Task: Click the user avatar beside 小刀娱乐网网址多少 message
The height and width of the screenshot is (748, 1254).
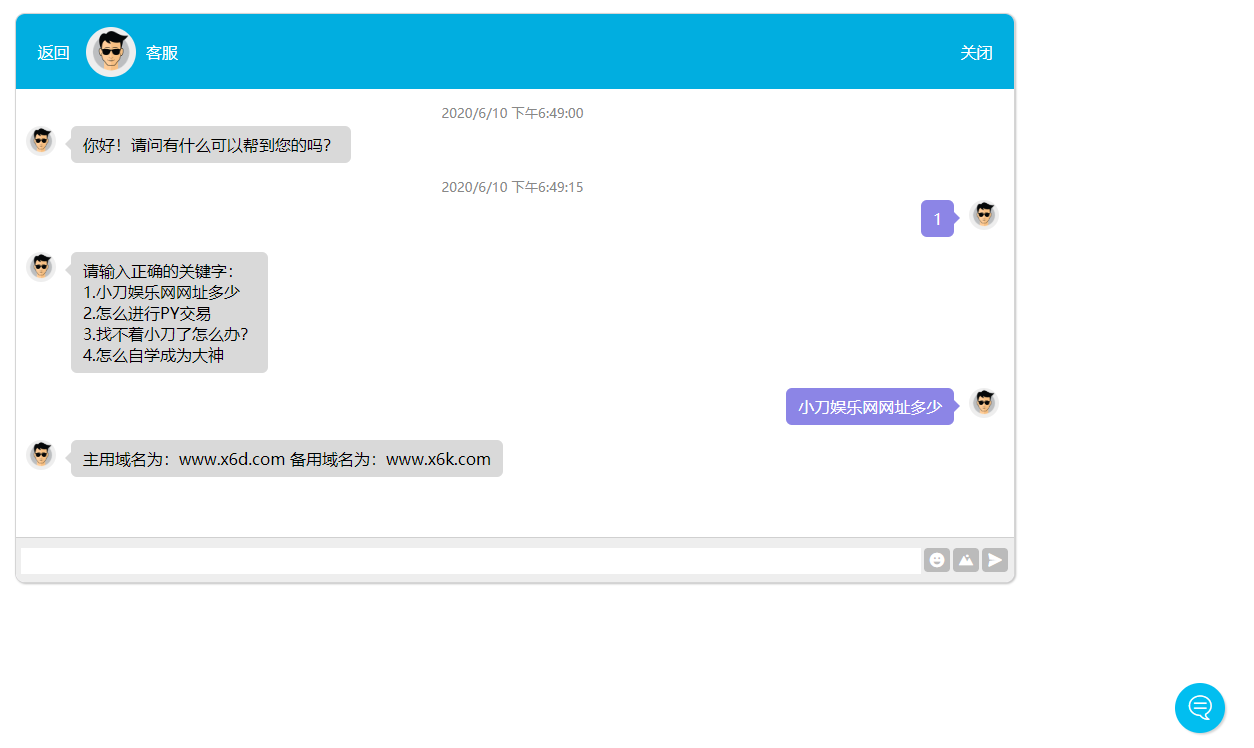Action: tap(984, 403)
